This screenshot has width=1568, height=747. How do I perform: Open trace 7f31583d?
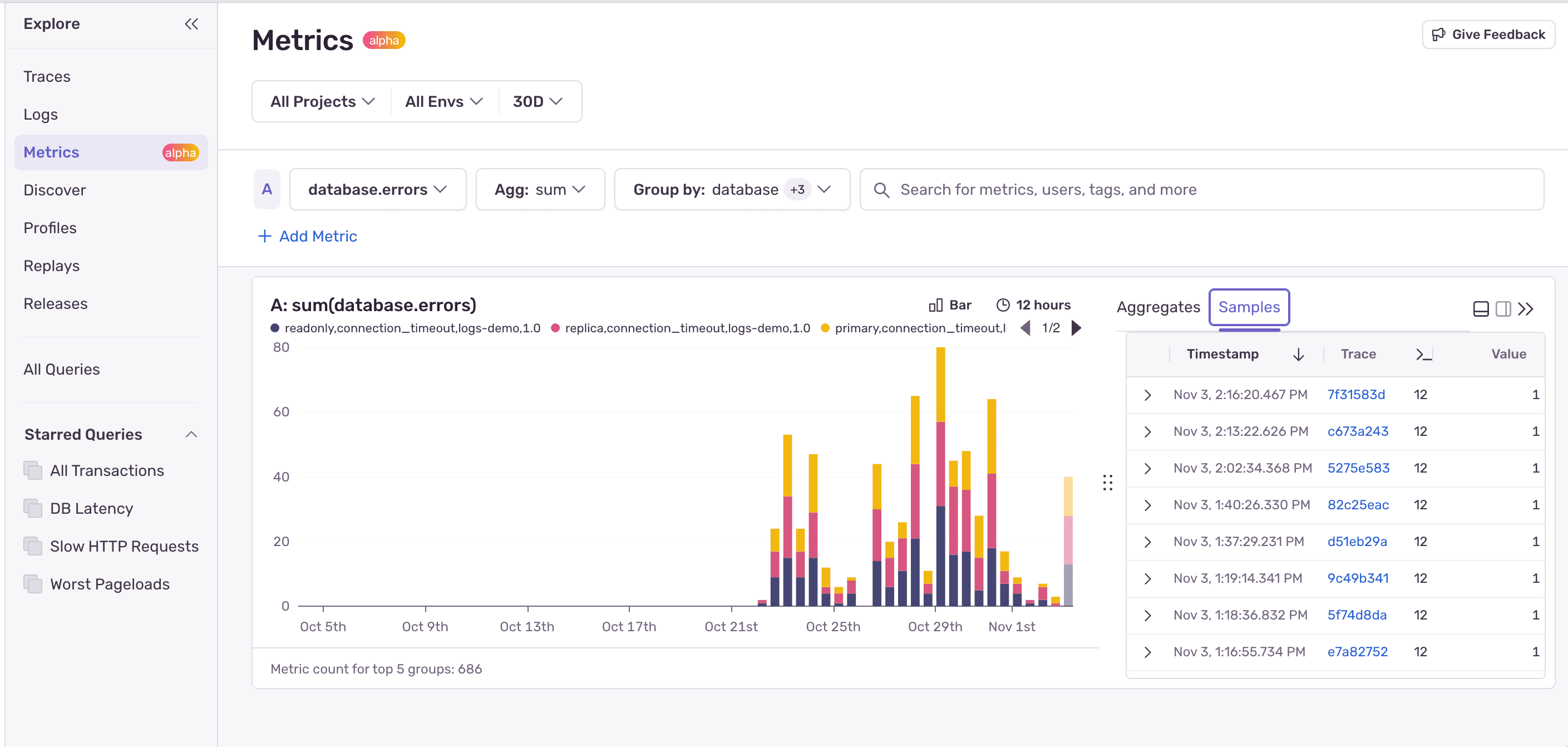(1356, 395)
